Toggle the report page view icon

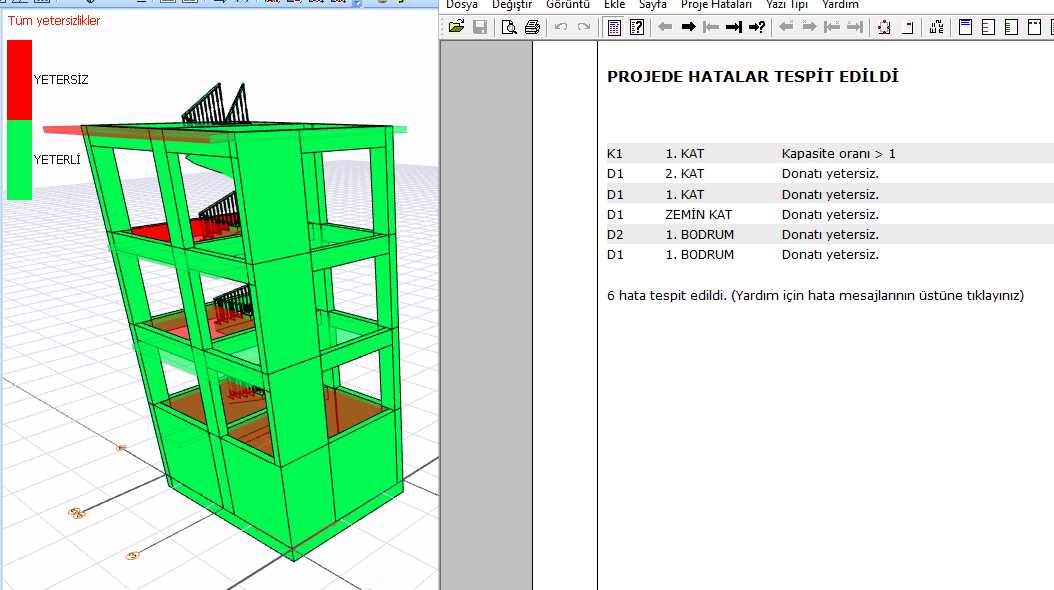(x=614, y=27)
